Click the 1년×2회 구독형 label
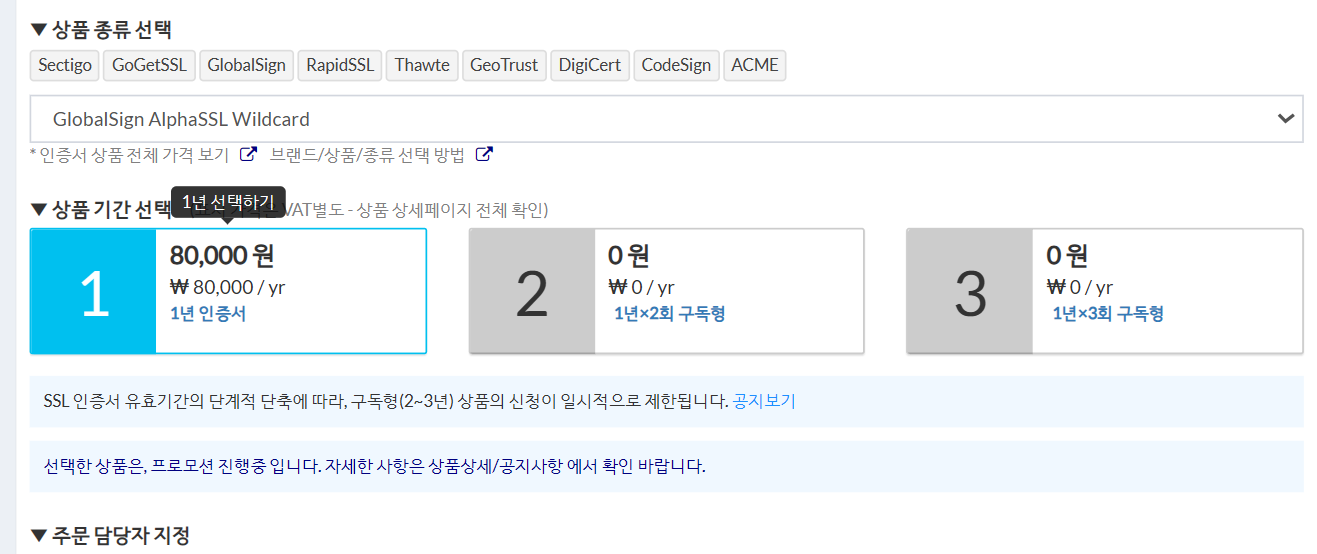 click(669, 314)
